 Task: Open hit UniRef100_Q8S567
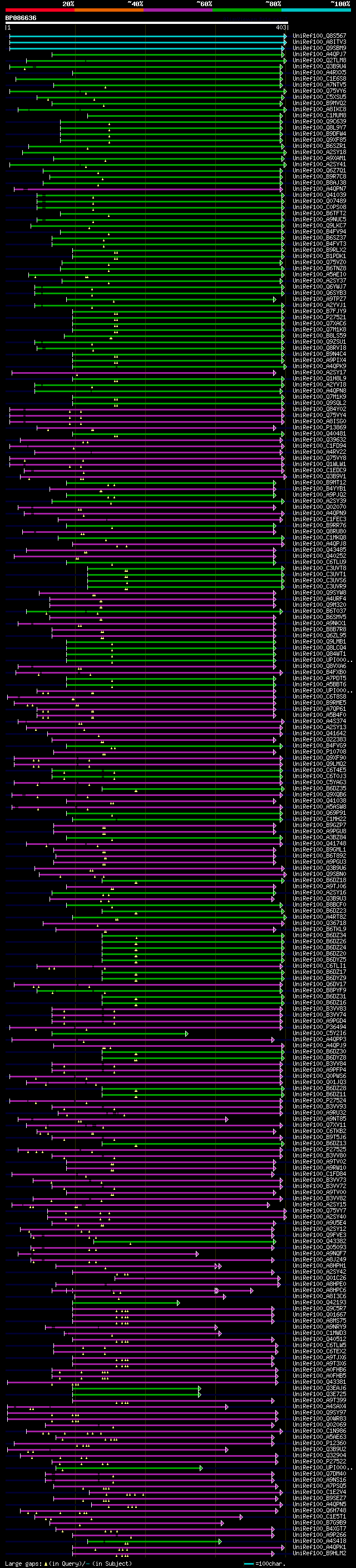click(319, 36)
